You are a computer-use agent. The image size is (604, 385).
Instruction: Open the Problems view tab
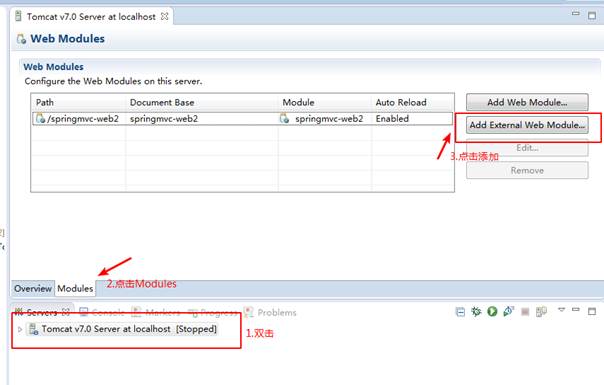point(270,312)
